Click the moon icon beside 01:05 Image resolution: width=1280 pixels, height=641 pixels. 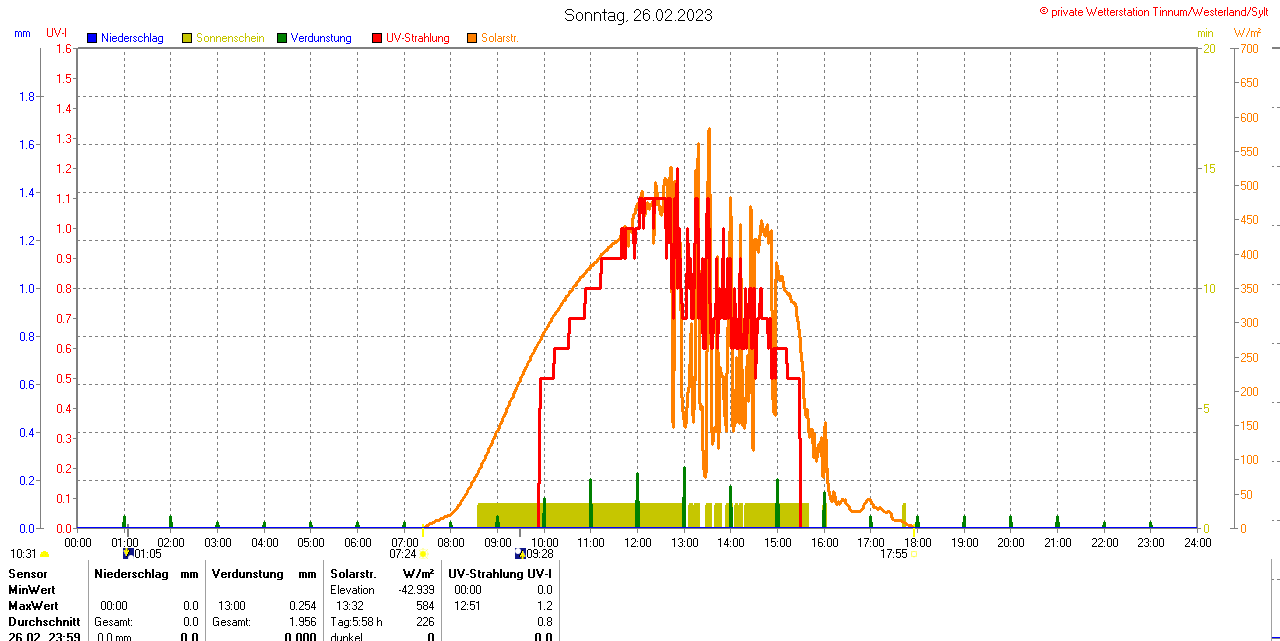pos(128,553)
